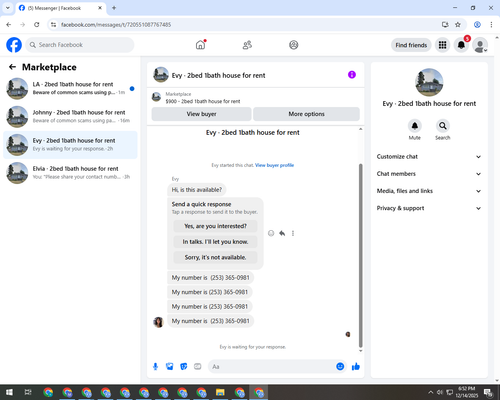This screenshot has height=400, width=500.
Task: Bookmark this page with the star icon
Action: coord(458,24)
